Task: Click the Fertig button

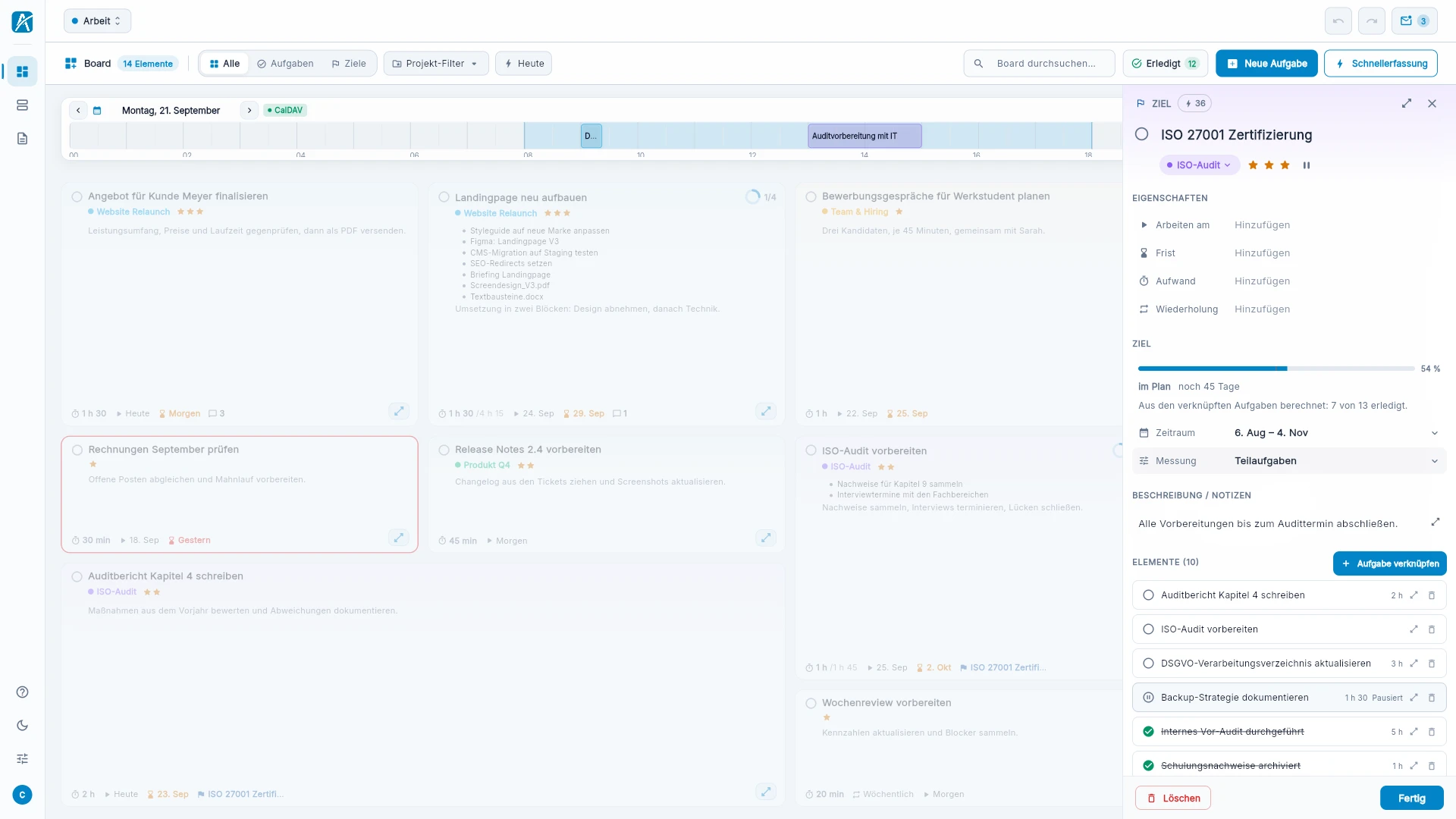Action: click(1411, 799)
